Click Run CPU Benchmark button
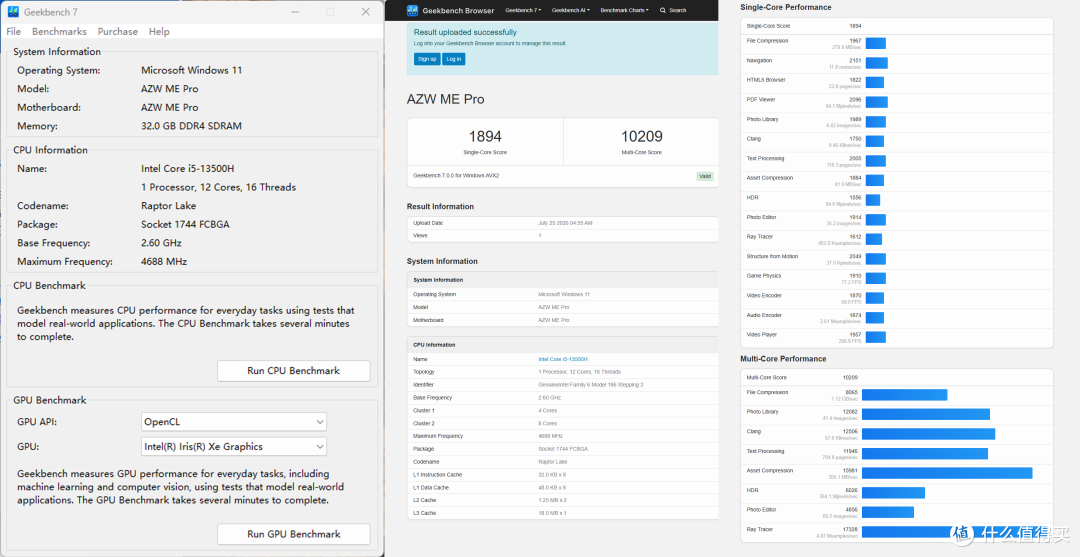The image size is (1080, 557). tap(293, 370)
